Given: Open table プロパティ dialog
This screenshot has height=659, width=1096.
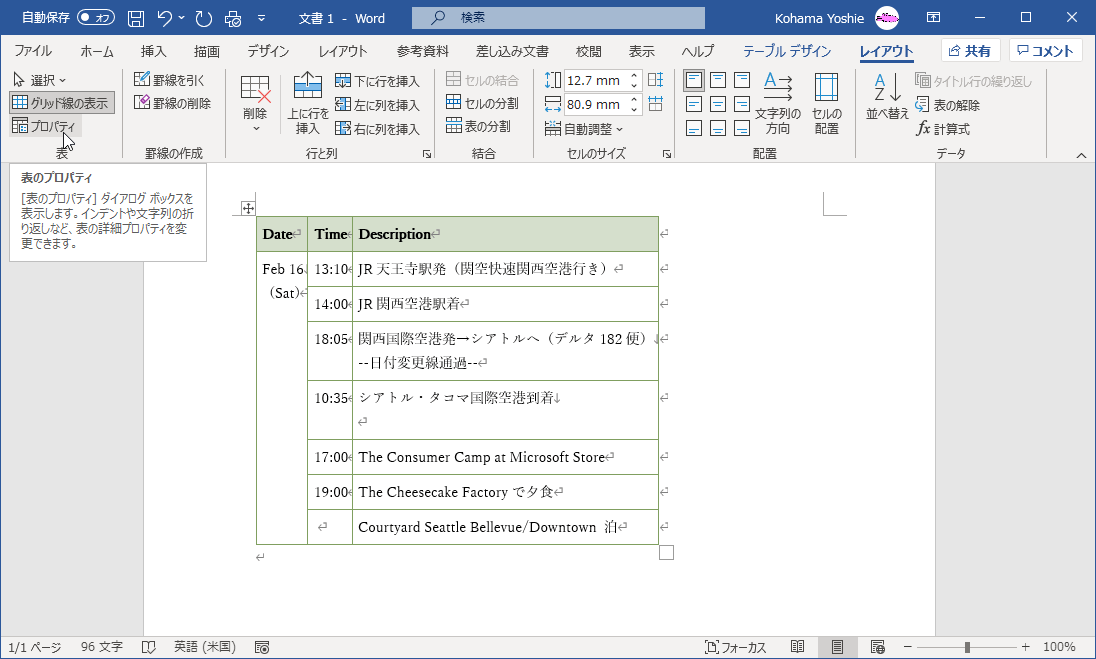Looking at the screenshot, I should pyautogui.click(x=45, y=126).
